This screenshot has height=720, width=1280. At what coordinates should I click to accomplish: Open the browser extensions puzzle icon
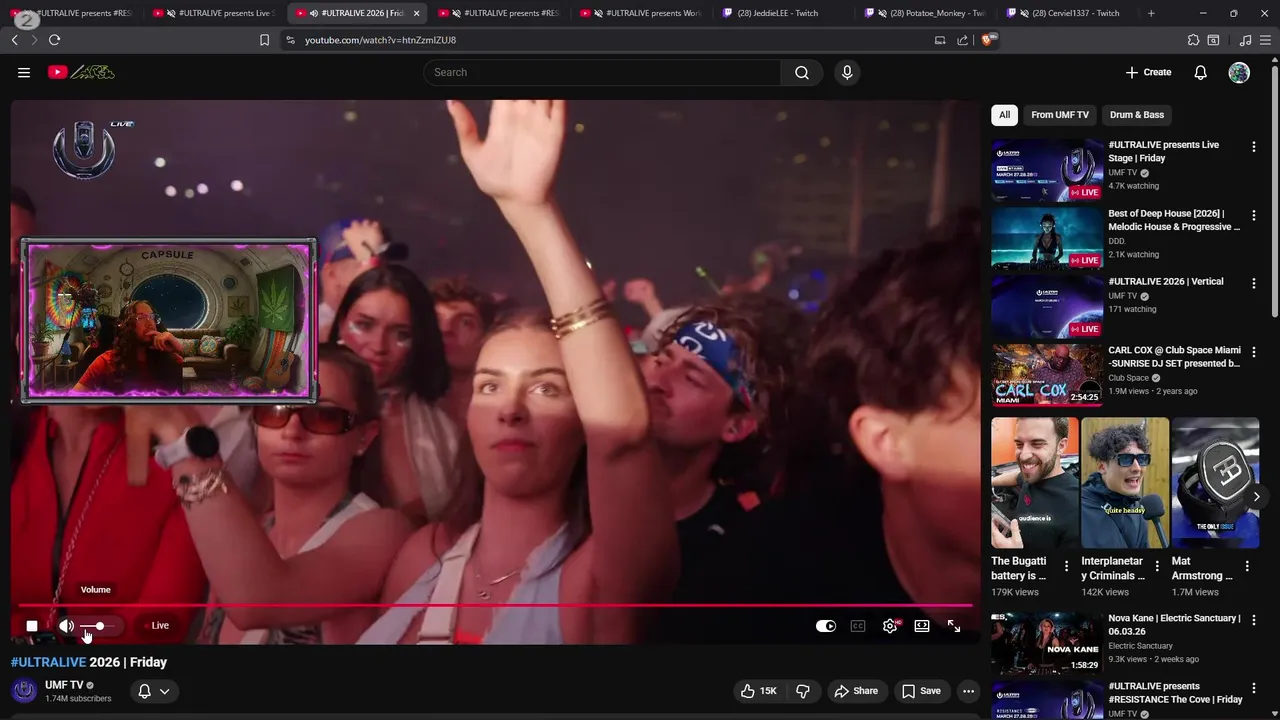1193,40
